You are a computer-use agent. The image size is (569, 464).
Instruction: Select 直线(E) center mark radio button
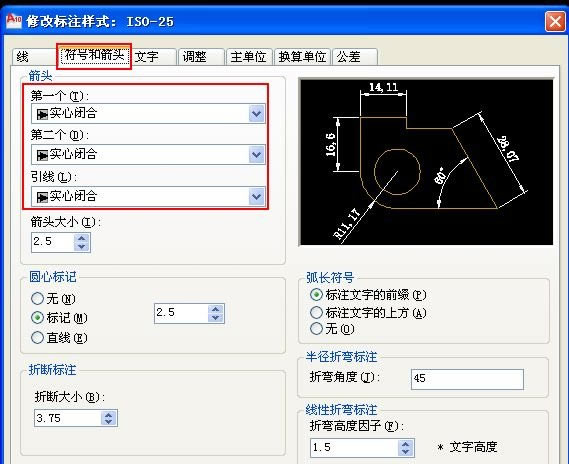[x=37, y=338]
